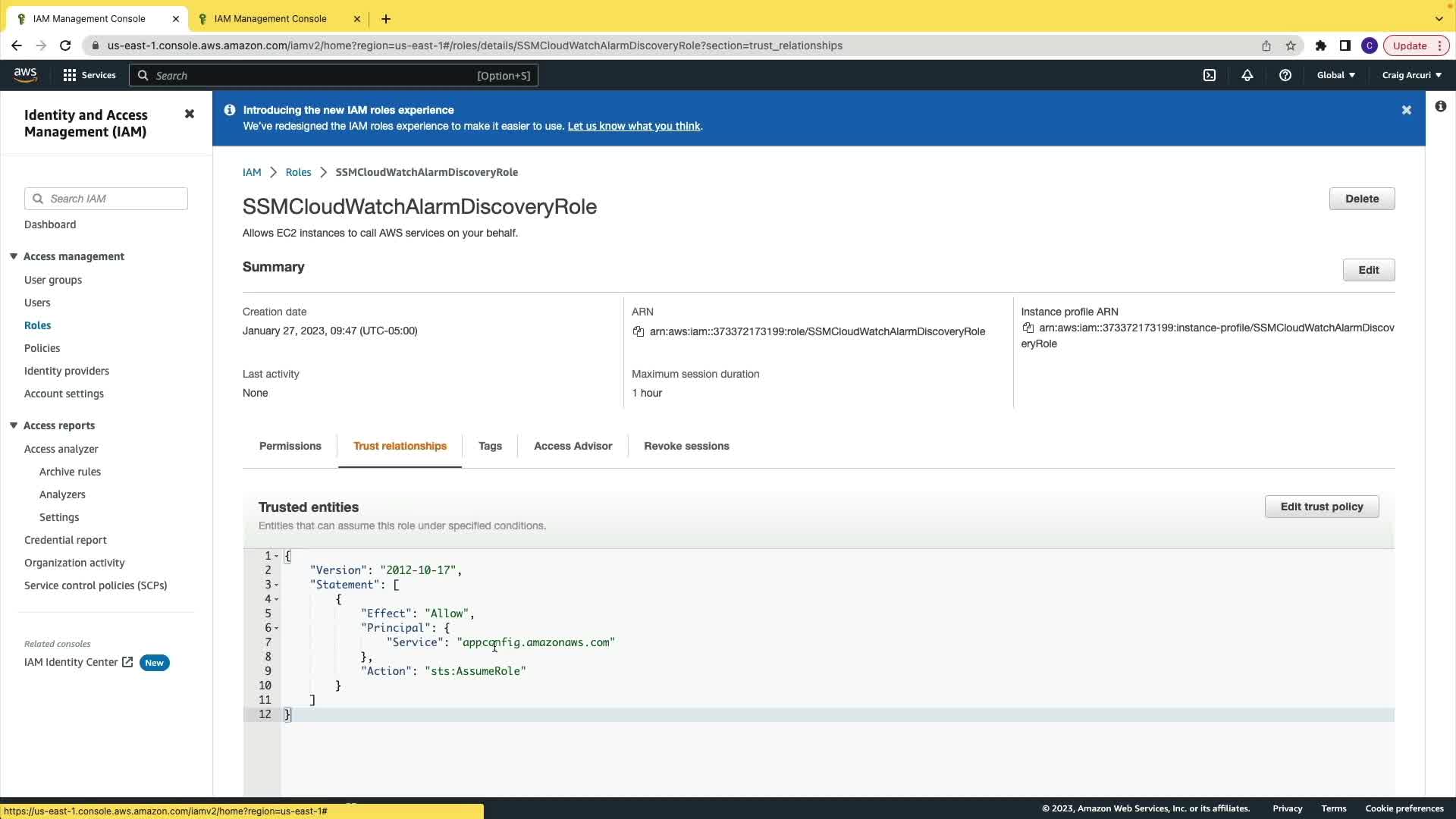Open the Services grid menu
The height and width of the screenshot is (819, 1456).
[70, 75]
